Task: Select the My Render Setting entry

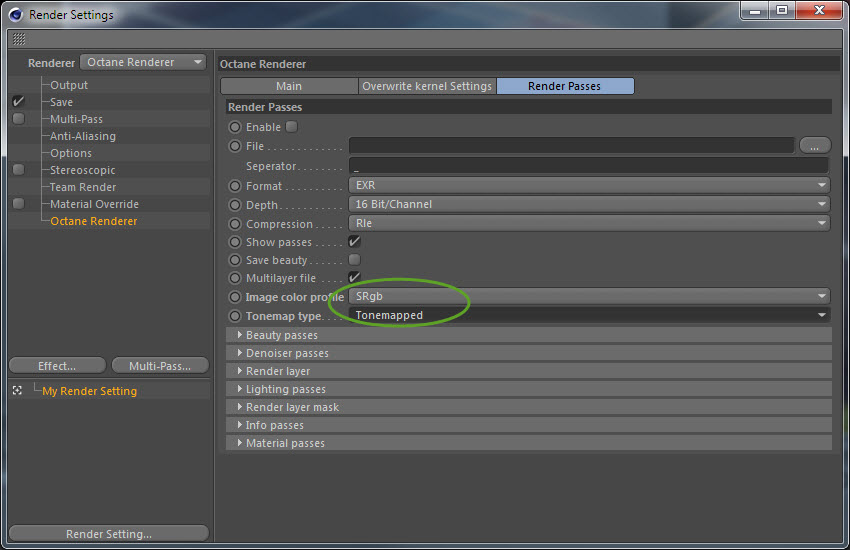Action: (x=89, y=391)
